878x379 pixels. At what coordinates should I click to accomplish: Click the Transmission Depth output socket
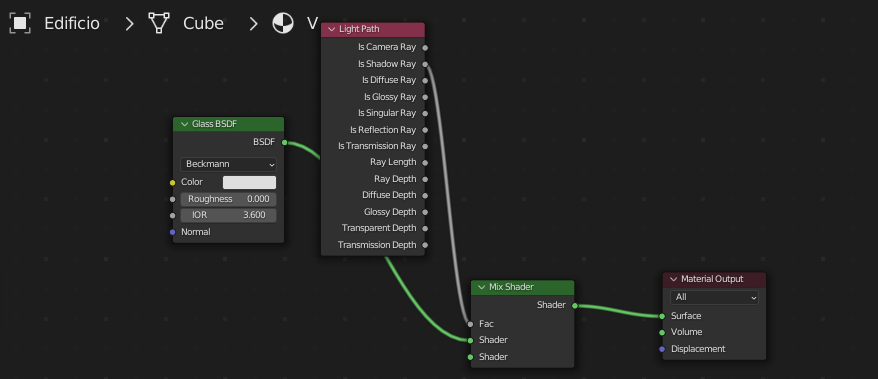(425, 245)
